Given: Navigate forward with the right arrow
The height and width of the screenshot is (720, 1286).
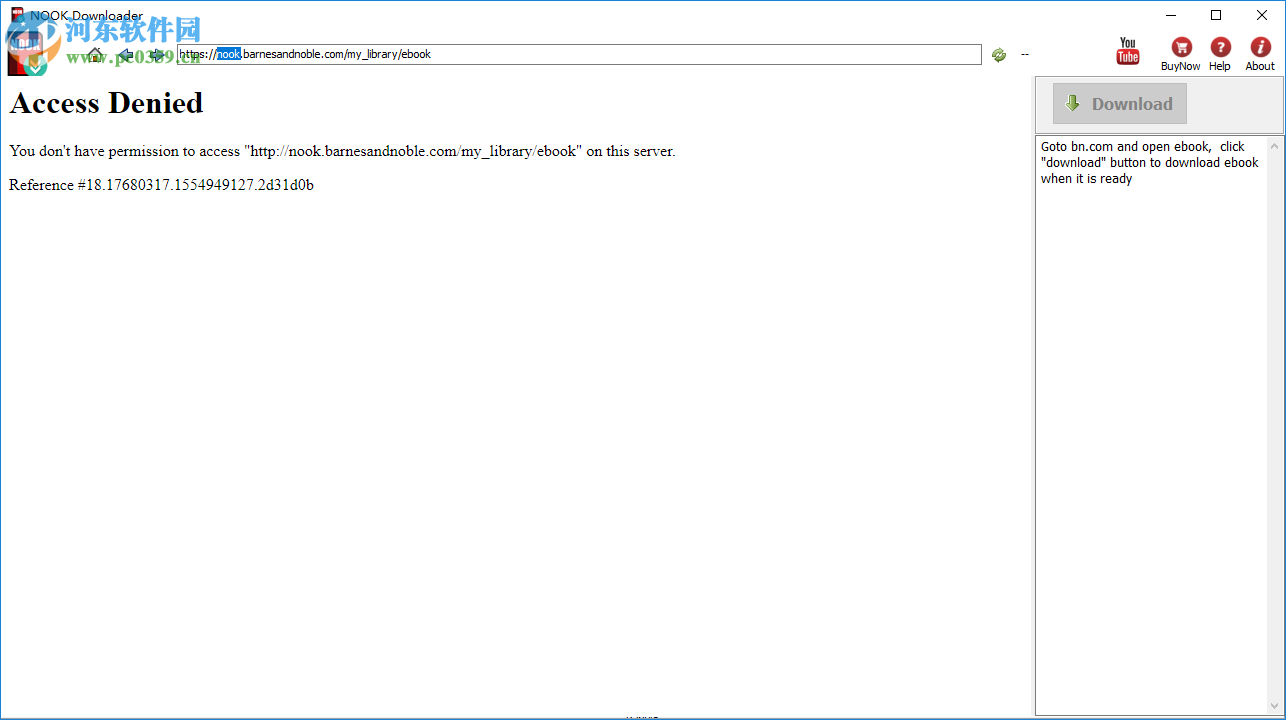Looking at the screenshot, I should (157, 54).
